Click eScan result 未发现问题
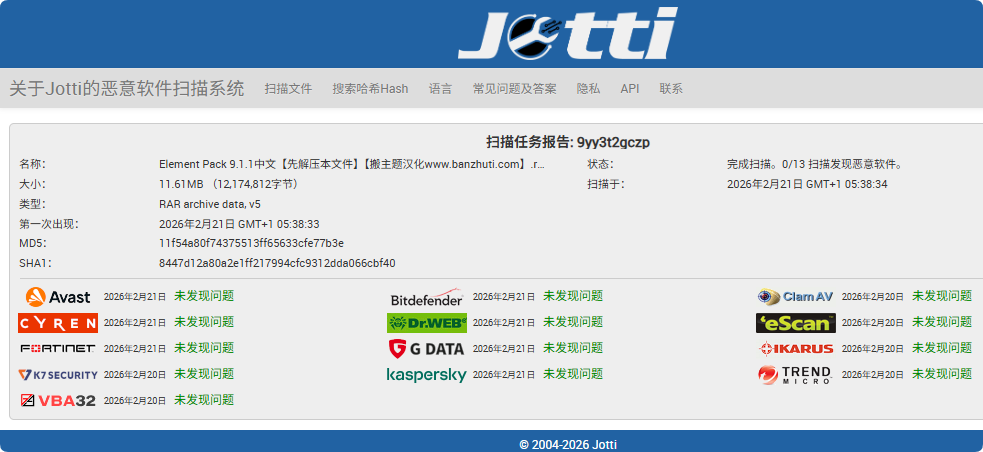Screen dimensions: 983x452 [942, 322]
